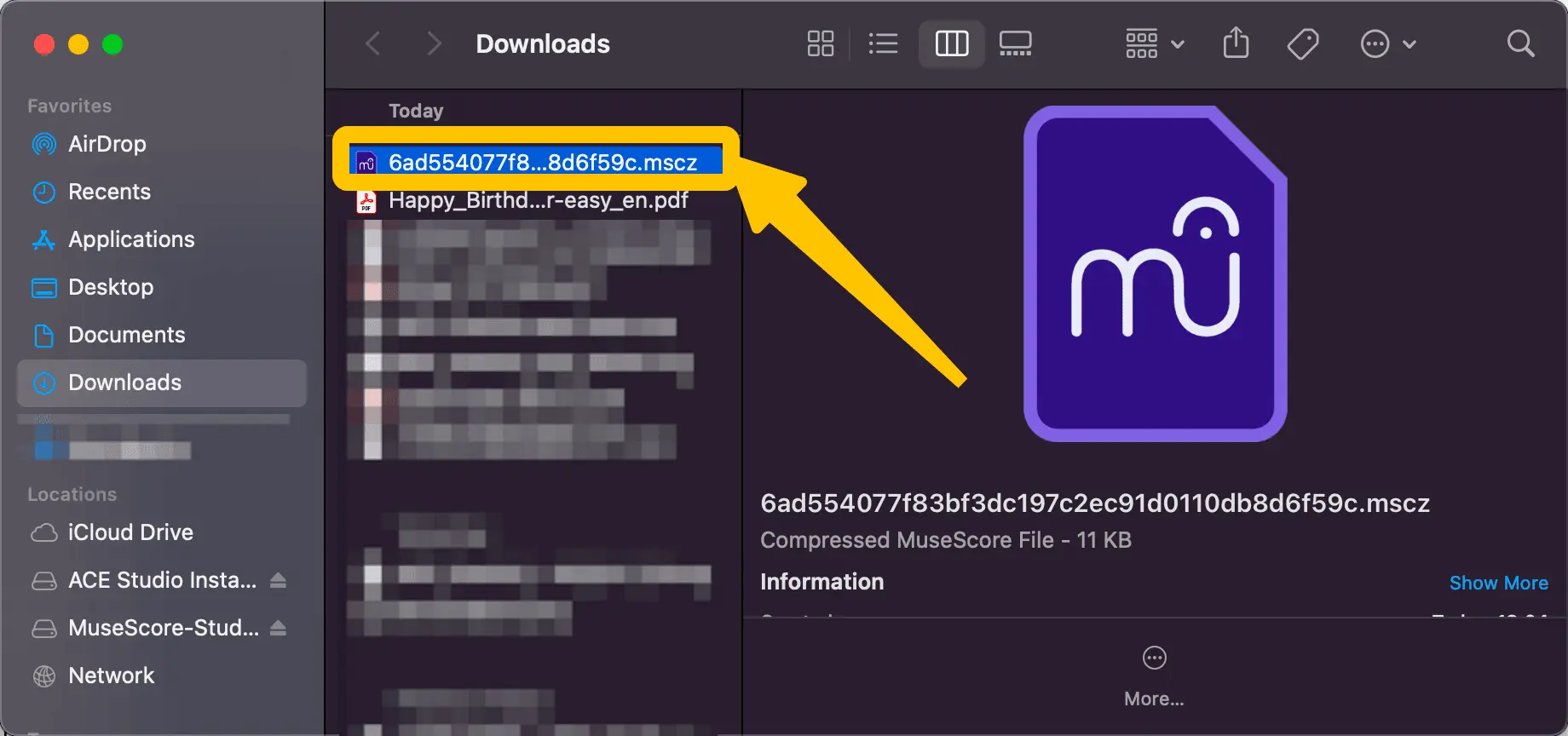This screenshot has width=1568, height=736.
Task: Close the Finder window
Action: 44,43
